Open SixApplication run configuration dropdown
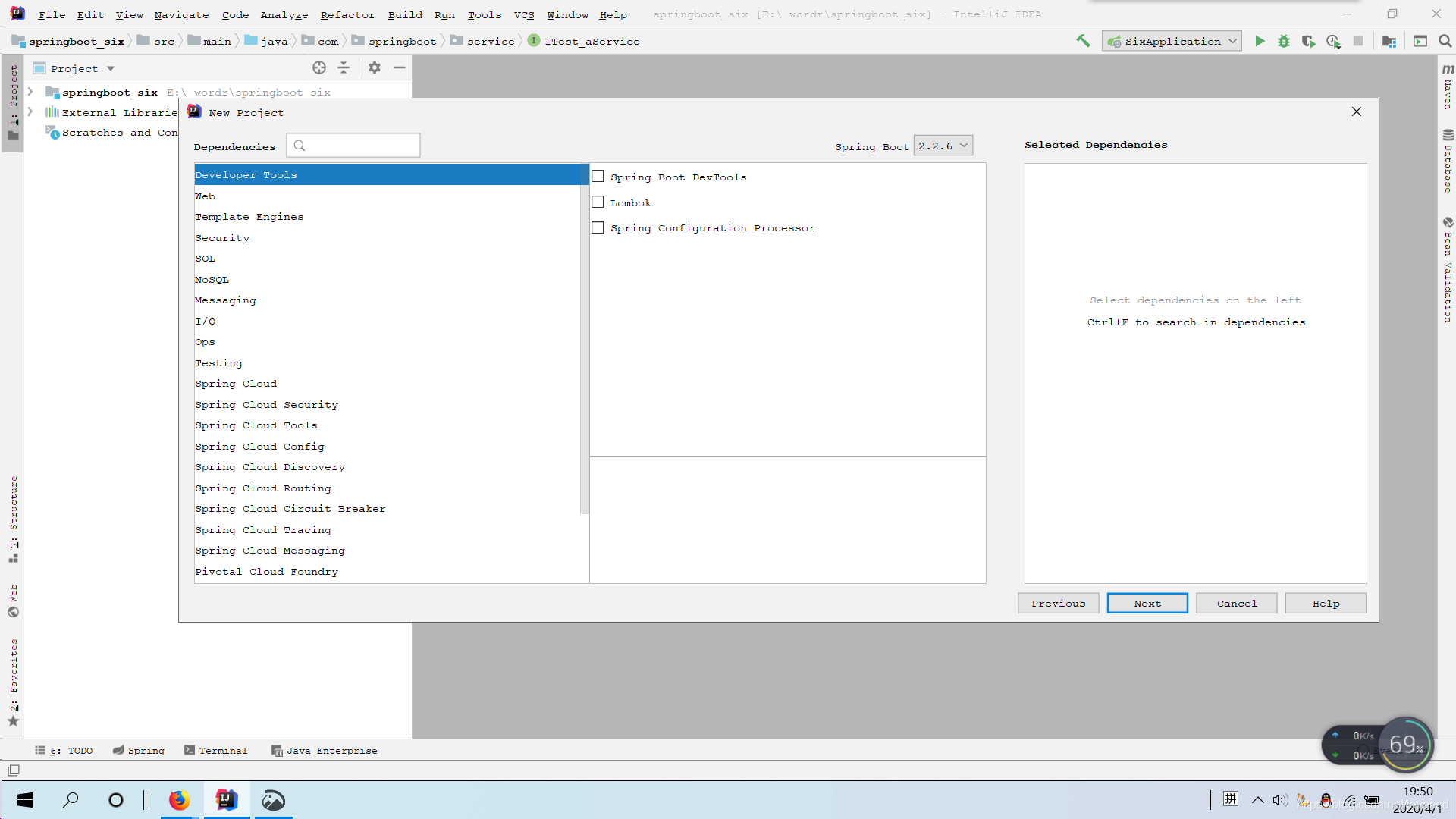 click(1172, 41)
